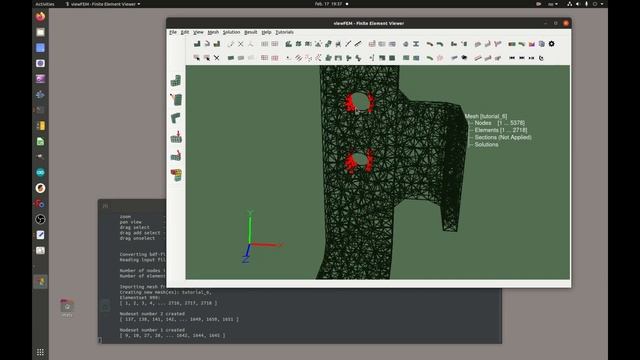
Task: Launch Firefox from the dock
Action: (40, 17)
